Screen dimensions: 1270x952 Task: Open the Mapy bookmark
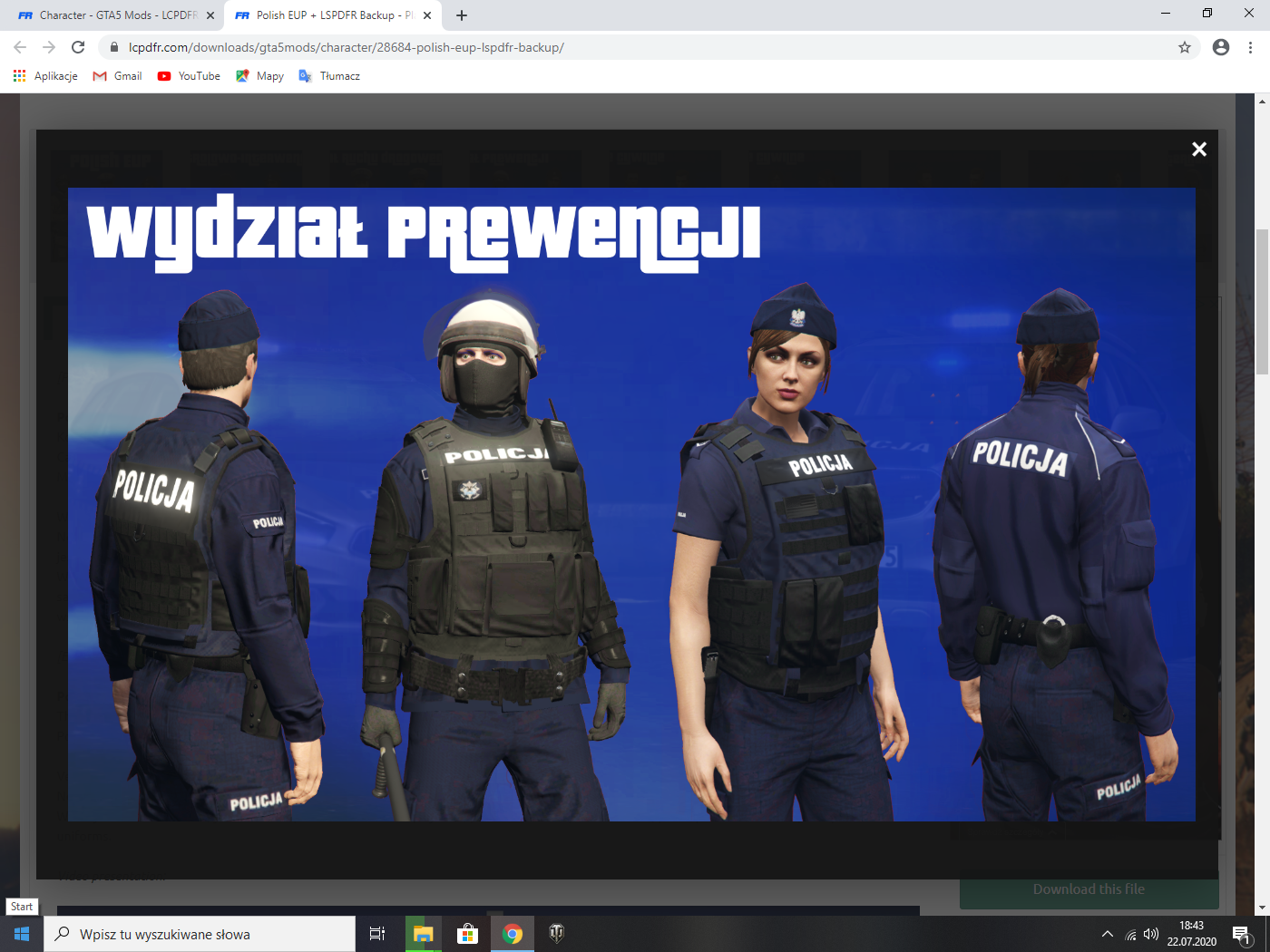[x=259, y=76]
